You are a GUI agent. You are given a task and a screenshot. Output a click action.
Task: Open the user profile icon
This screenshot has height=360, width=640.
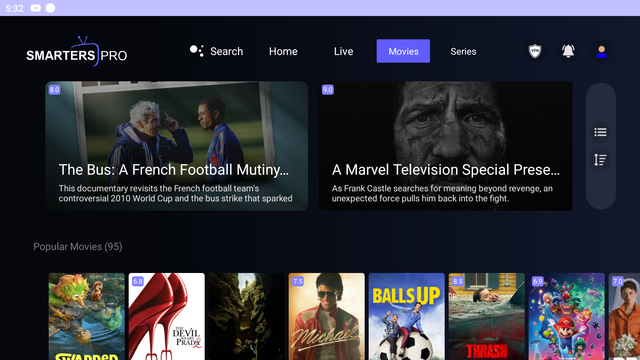601,51
